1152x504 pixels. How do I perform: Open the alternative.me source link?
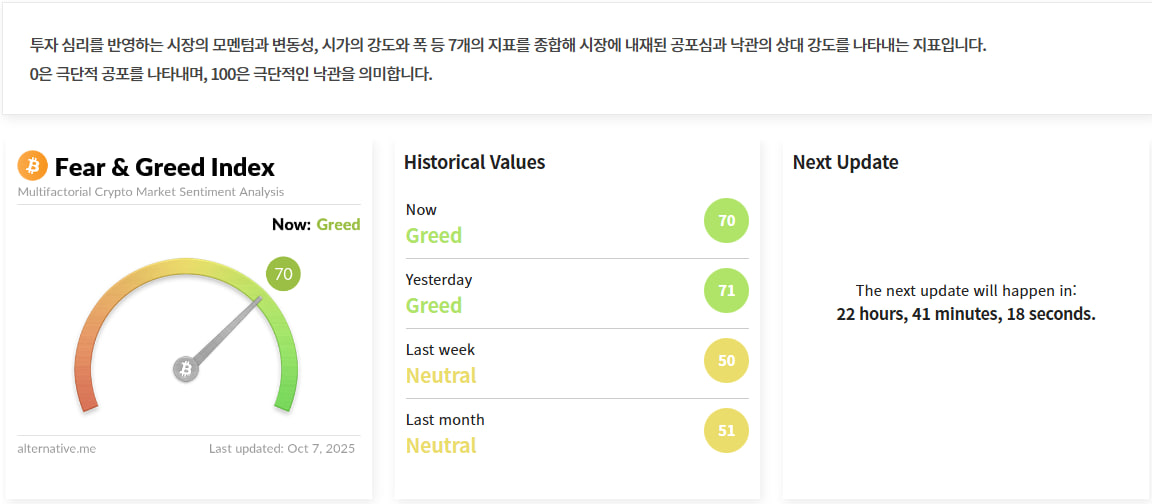[x=57, y=448]
